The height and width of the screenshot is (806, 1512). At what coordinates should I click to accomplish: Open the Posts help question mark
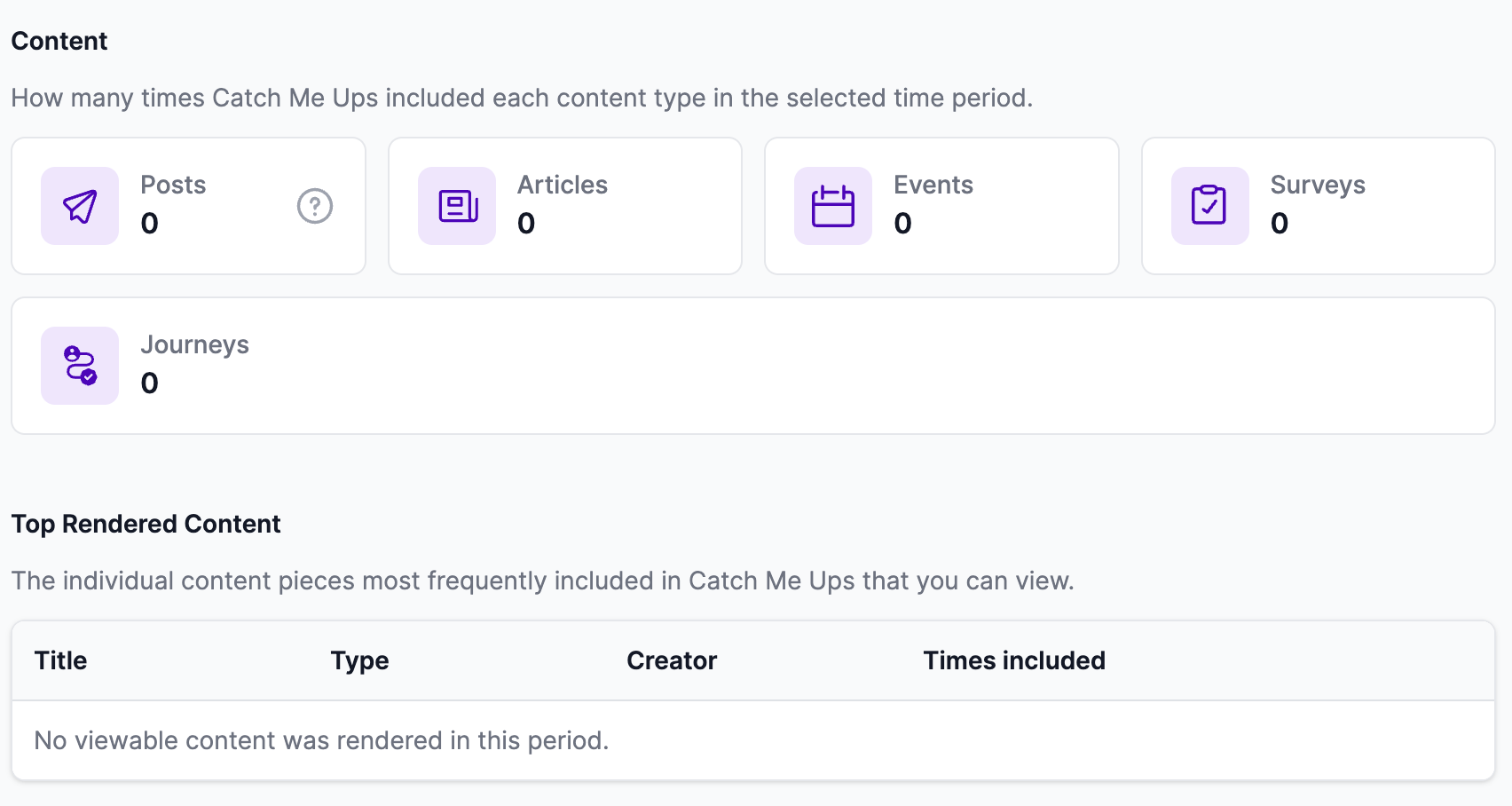click(x=315, y=206)
